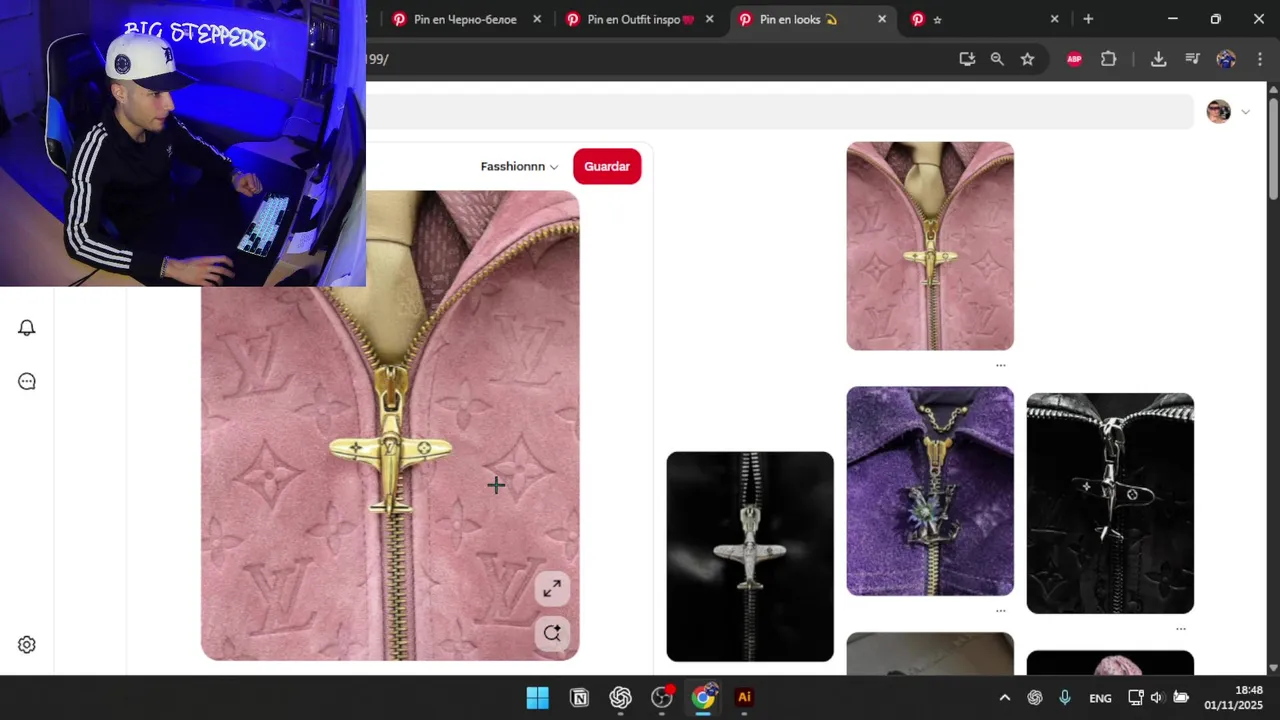Open the Chrome profile avatar

click(x=1226, y=59)
